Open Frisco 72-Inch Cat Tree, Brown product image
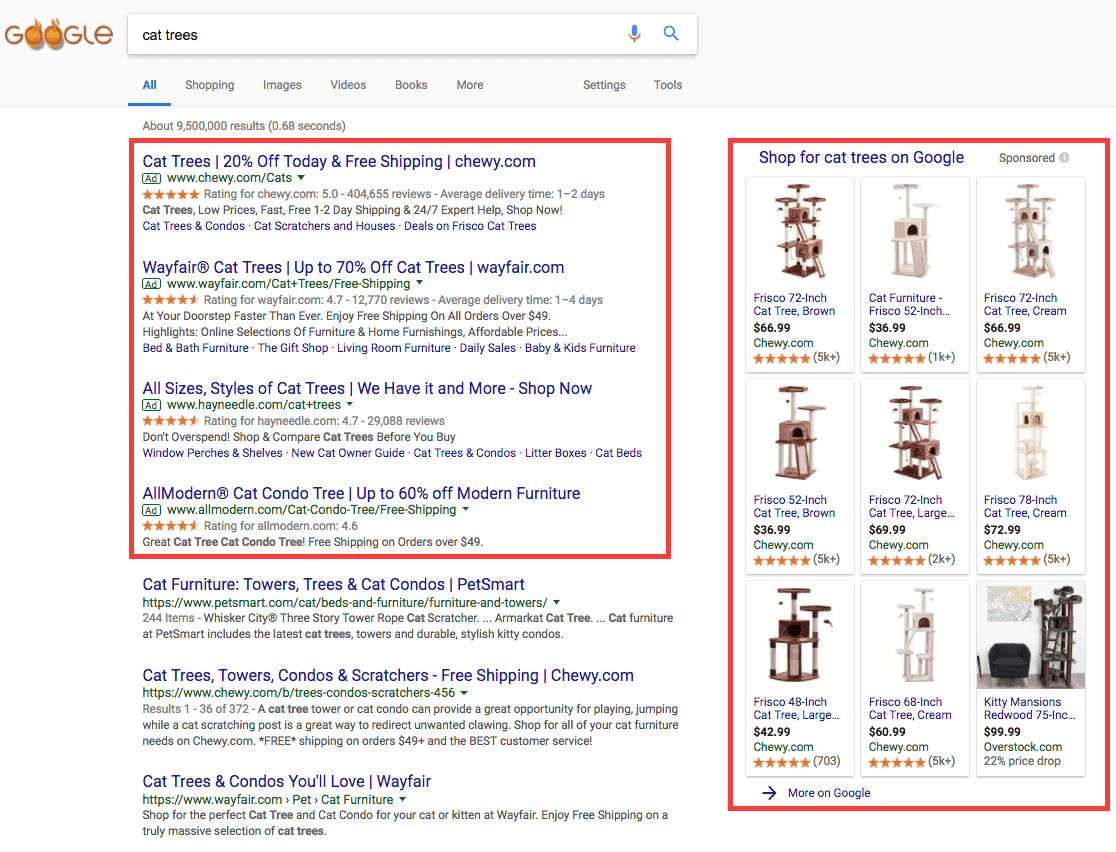 (x=800, y=231)
